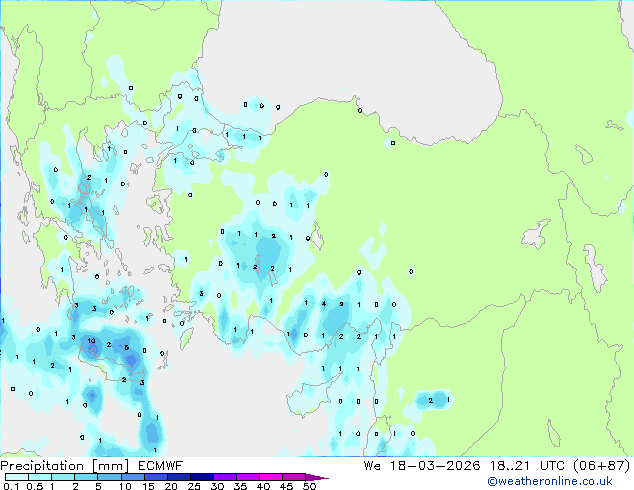Click the date text '18-03-2026'
Image resolution: width=634 pixels, height=490 pixels.
[435, 466]
